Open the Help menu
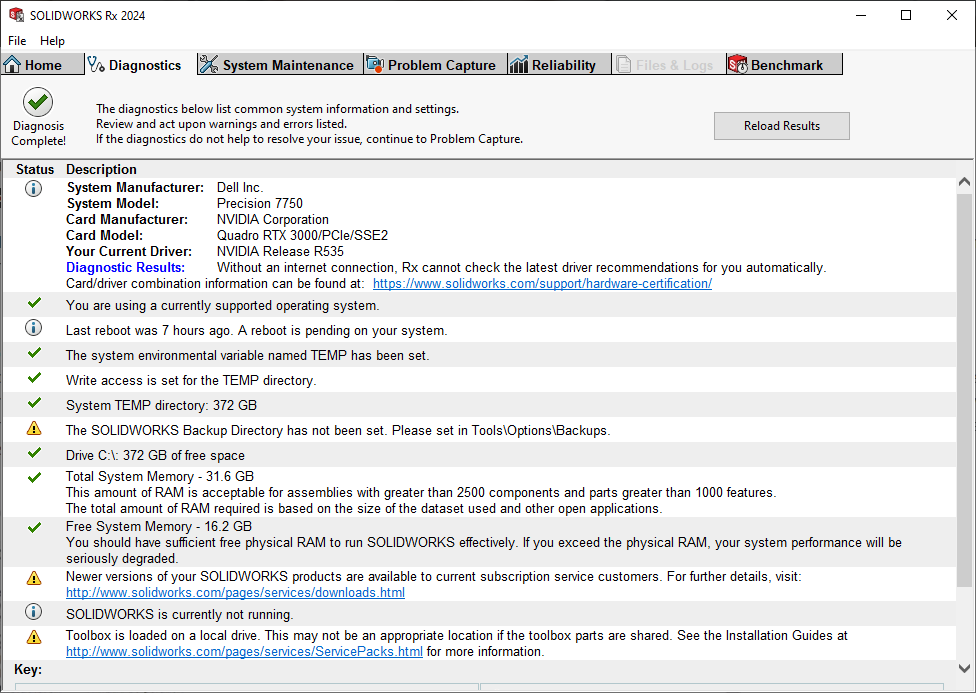This screenshot has width=976, height=693. pos(52,41)
